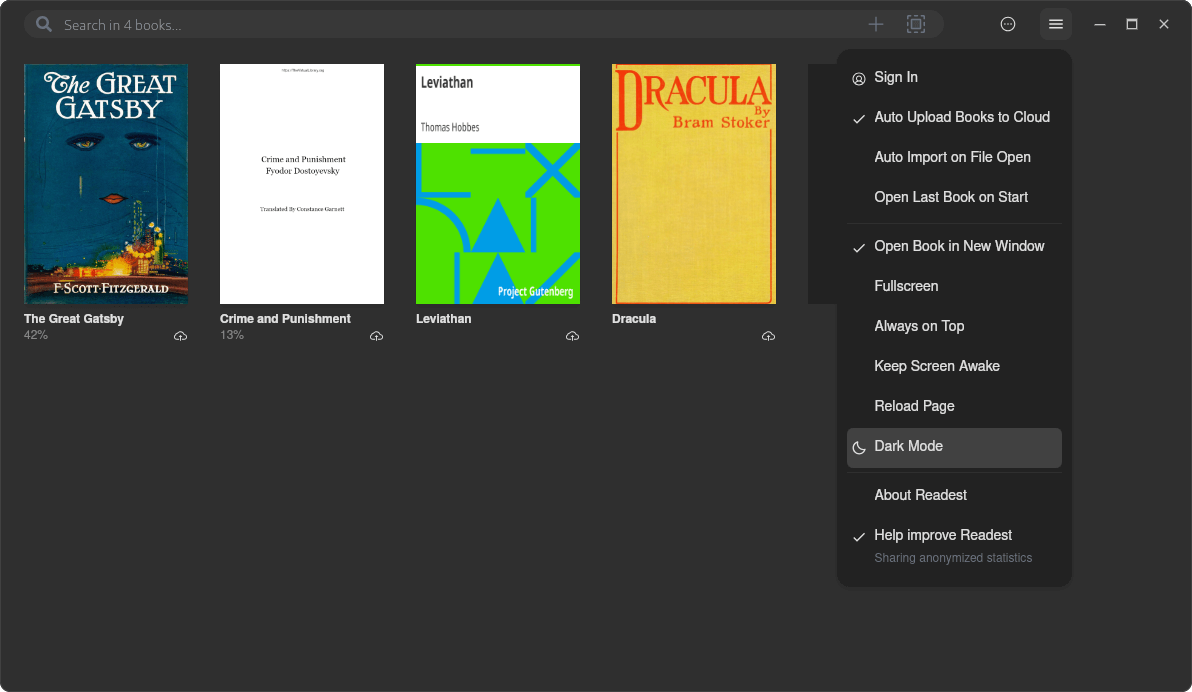
Task: Click the cloud upload icon under Leviathan
Action: [572, 336]
